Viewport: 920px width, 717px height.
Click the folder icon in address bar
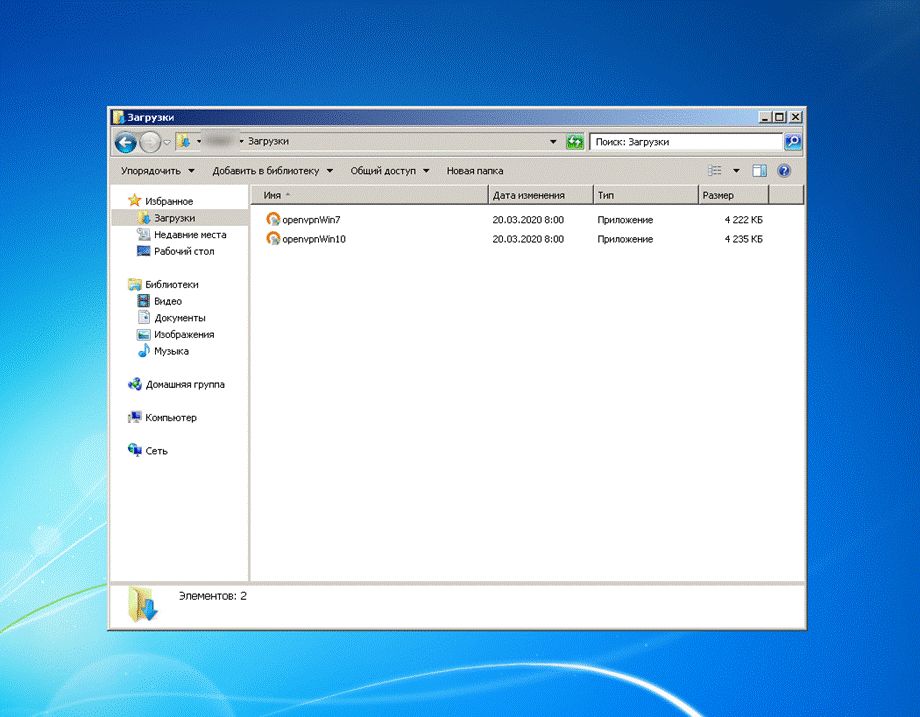[184, 141]
